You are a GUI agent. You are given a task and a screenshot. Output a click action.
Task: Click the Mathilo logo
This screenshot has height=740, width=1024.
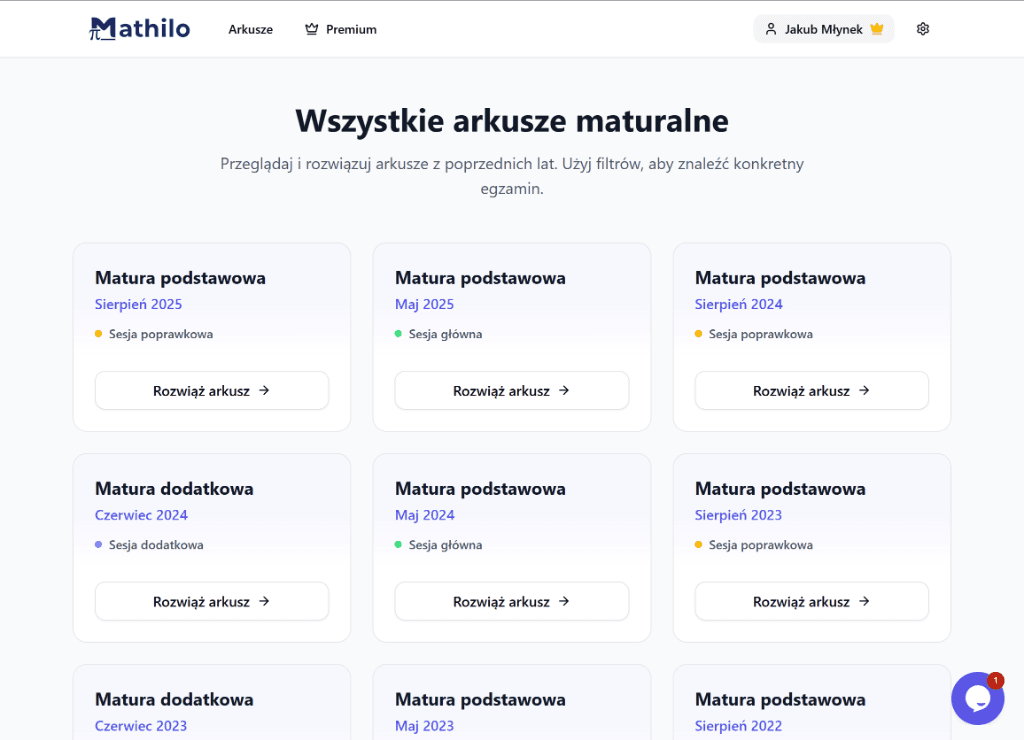[x=139, y=28]
